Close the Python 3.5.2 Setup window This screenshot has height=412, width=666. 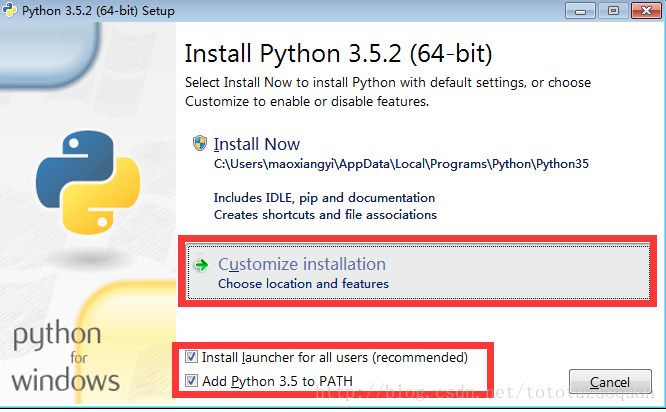coord(646,10)
